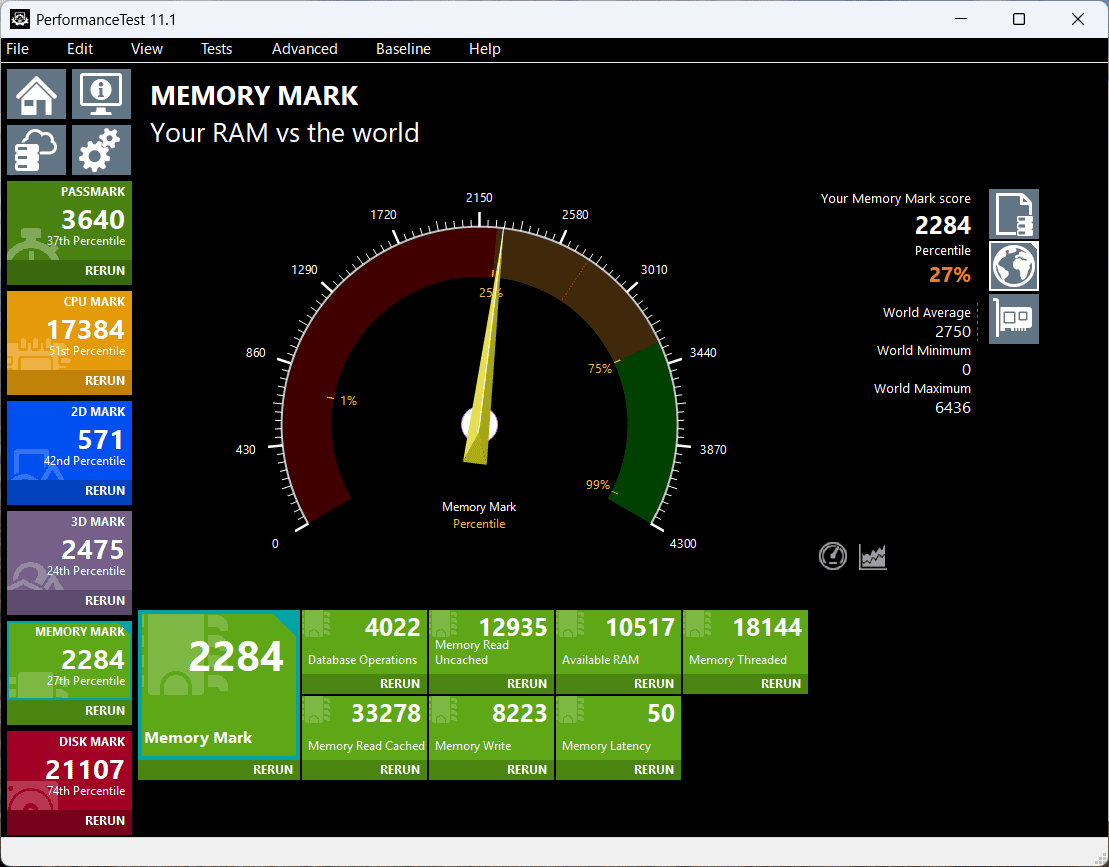
Task: Open the Tests menu
Action: 216,48
